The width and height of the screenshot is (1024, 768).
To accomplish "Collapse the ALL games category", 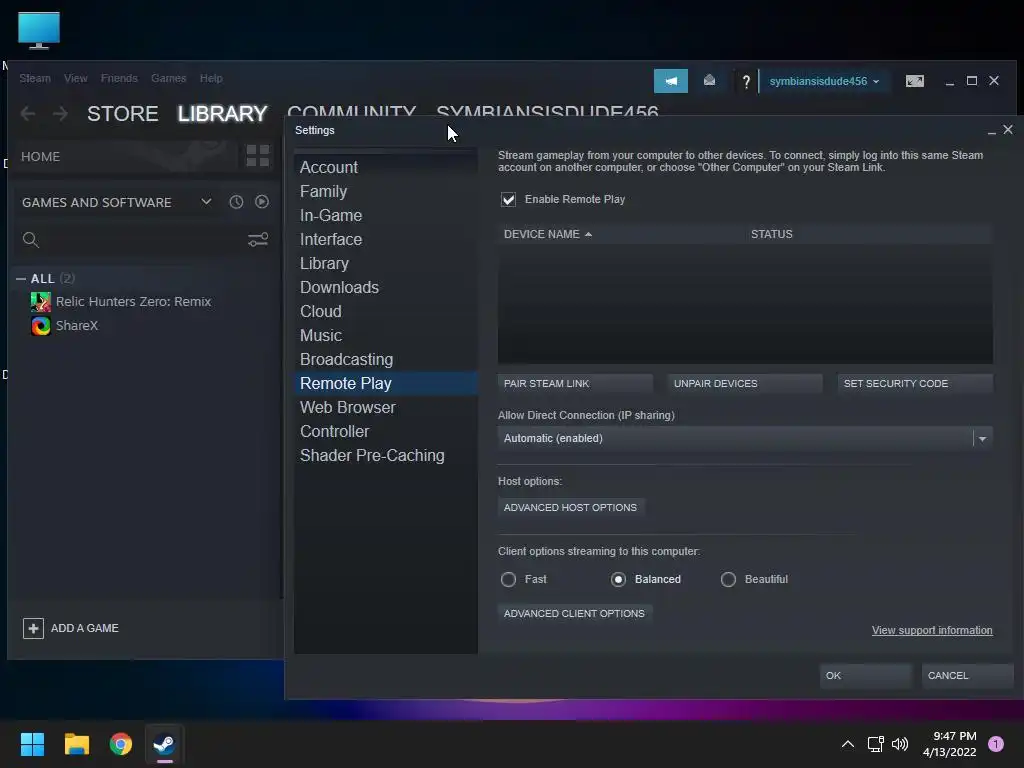I will click(x=21, y=279).
